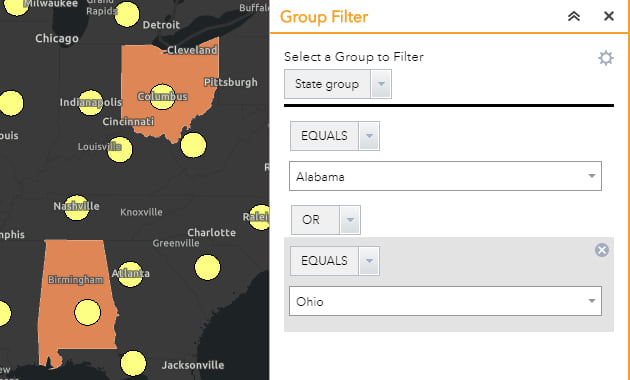Select the yellow marker inside Alabama
Viewport: 630px width, 380px height.
pos(88,312)
